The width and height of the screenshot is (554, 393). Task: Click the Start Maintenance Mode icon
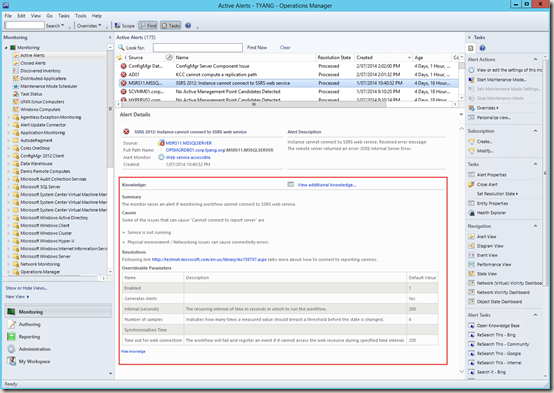tap(471, 80)
